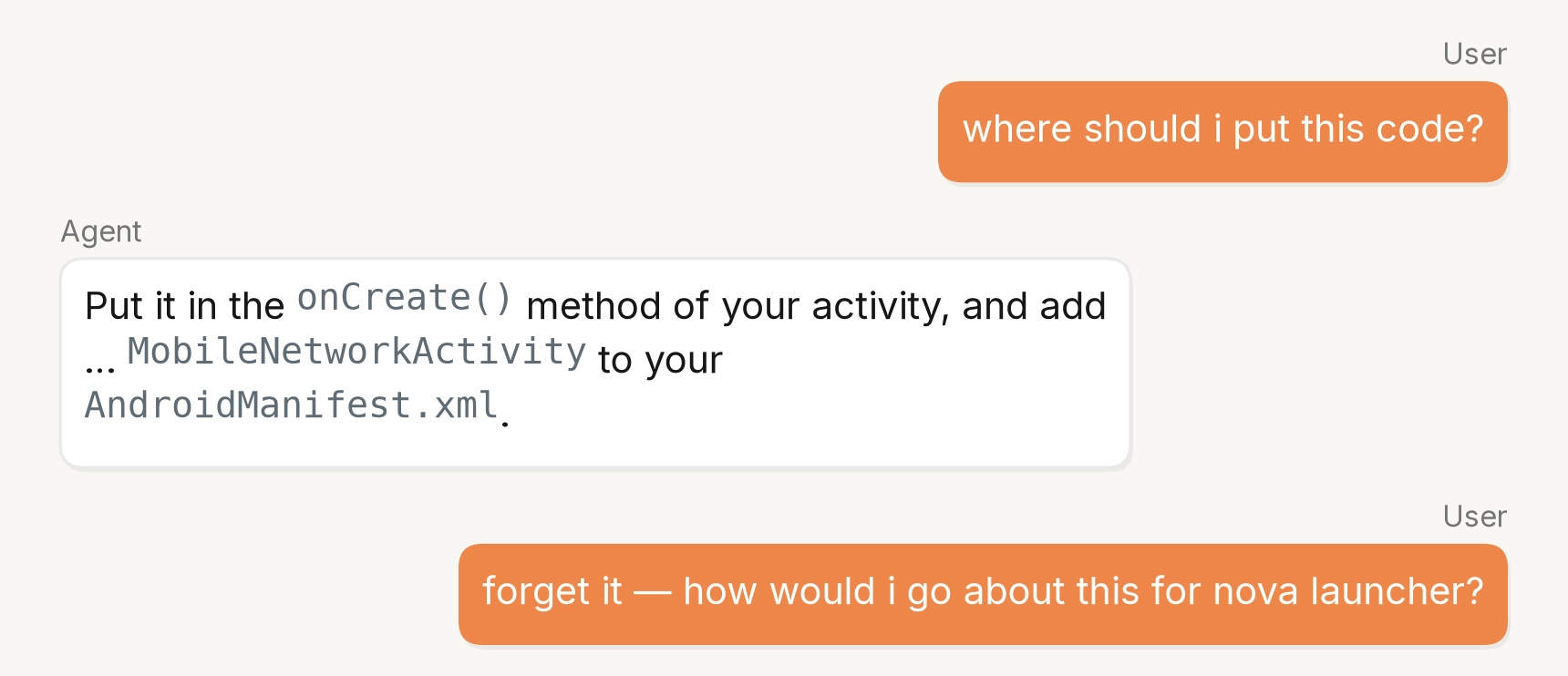Click the word "code?" in the first message
The image size is (1568, 676).
pos(1429,128)
